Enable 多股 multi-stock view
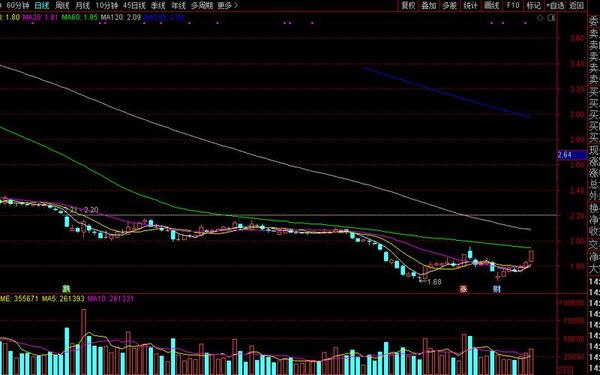Viewport: 600px width, 375px height. point(450,5)
